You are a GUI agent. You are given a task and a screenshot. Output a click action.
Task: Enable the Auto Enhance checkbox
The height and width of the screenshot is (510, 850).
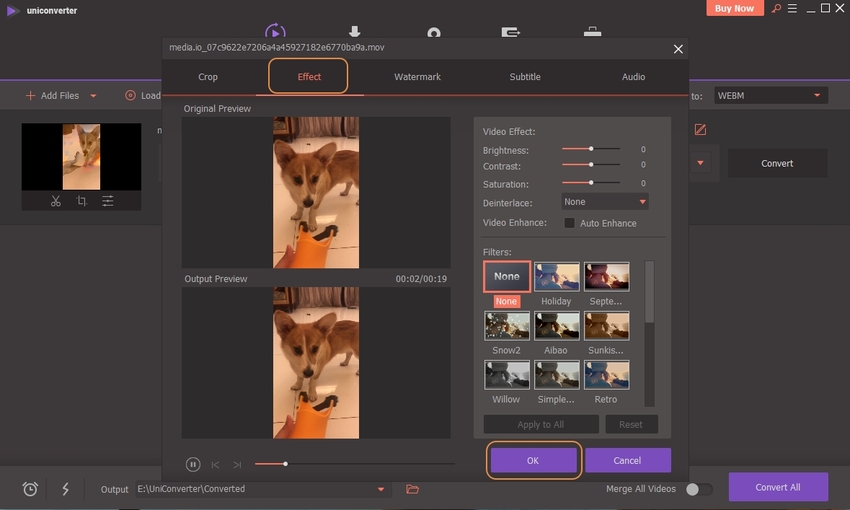[x=569, y=223]
